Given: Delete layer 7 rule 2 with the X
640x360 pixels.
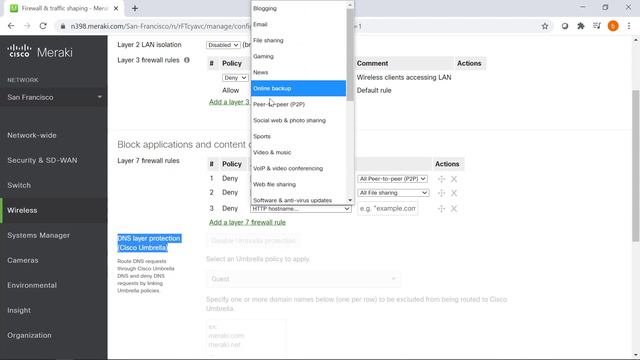Looking at the screenshot, I should (x=454, y=193).
